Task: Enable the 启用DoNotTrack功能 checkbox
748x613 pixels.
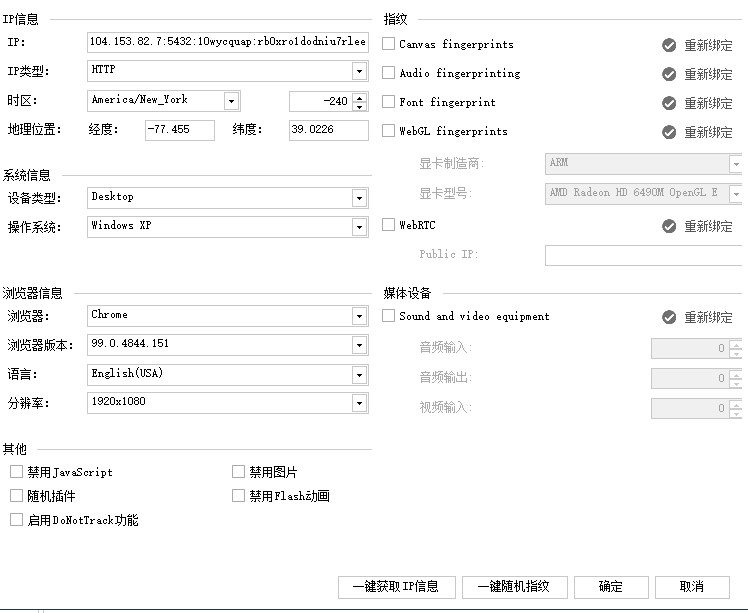Action: (16, 519)
